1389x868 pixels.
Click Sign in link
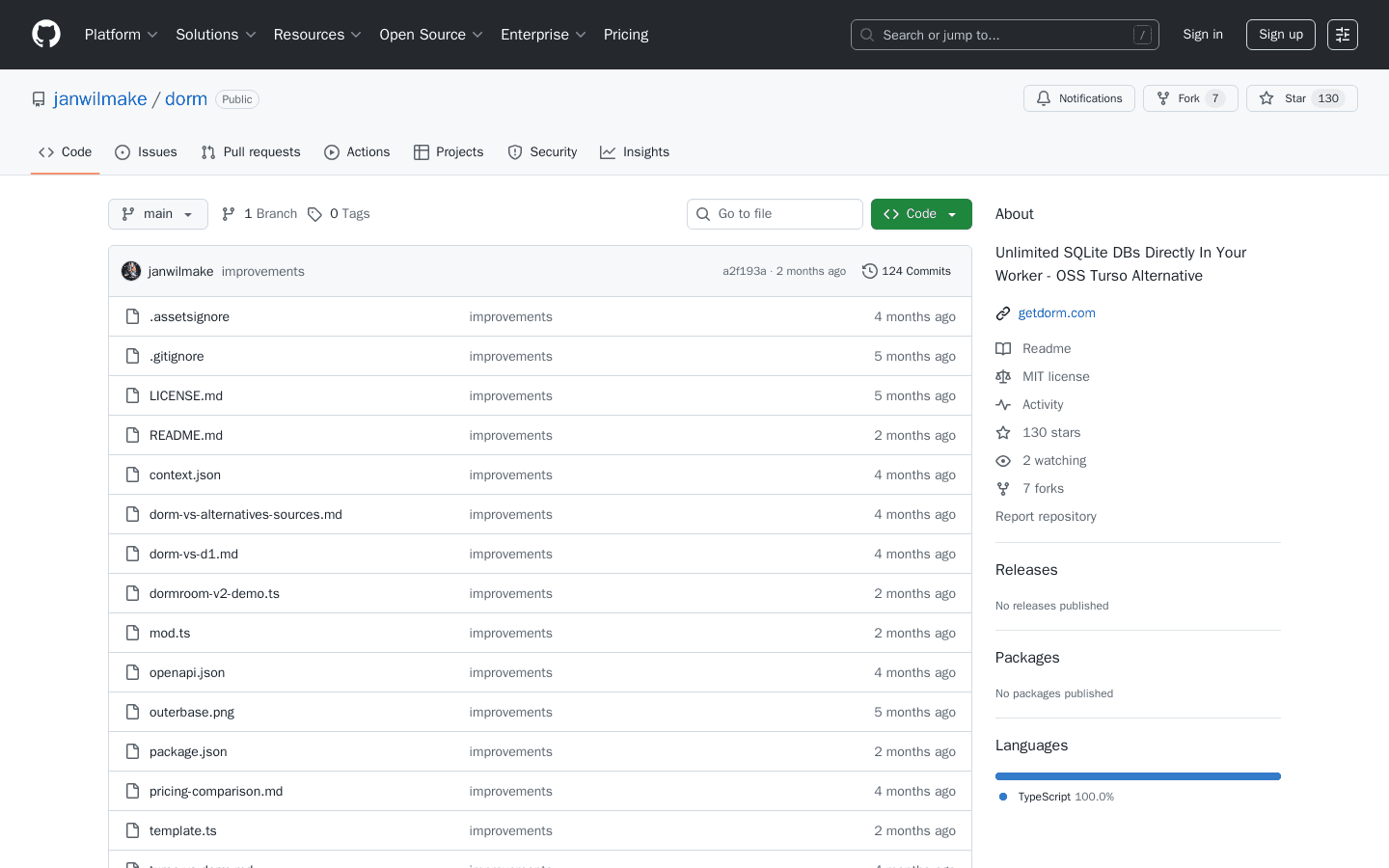point(1203,35)
